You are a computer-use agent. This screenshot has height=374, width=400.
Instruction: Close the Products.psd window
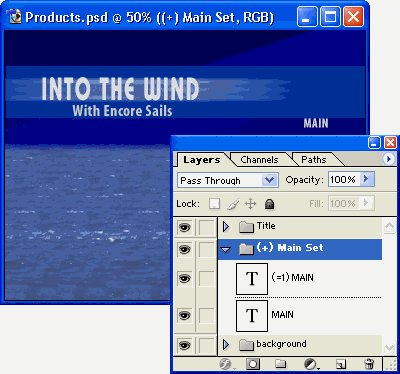353,17
